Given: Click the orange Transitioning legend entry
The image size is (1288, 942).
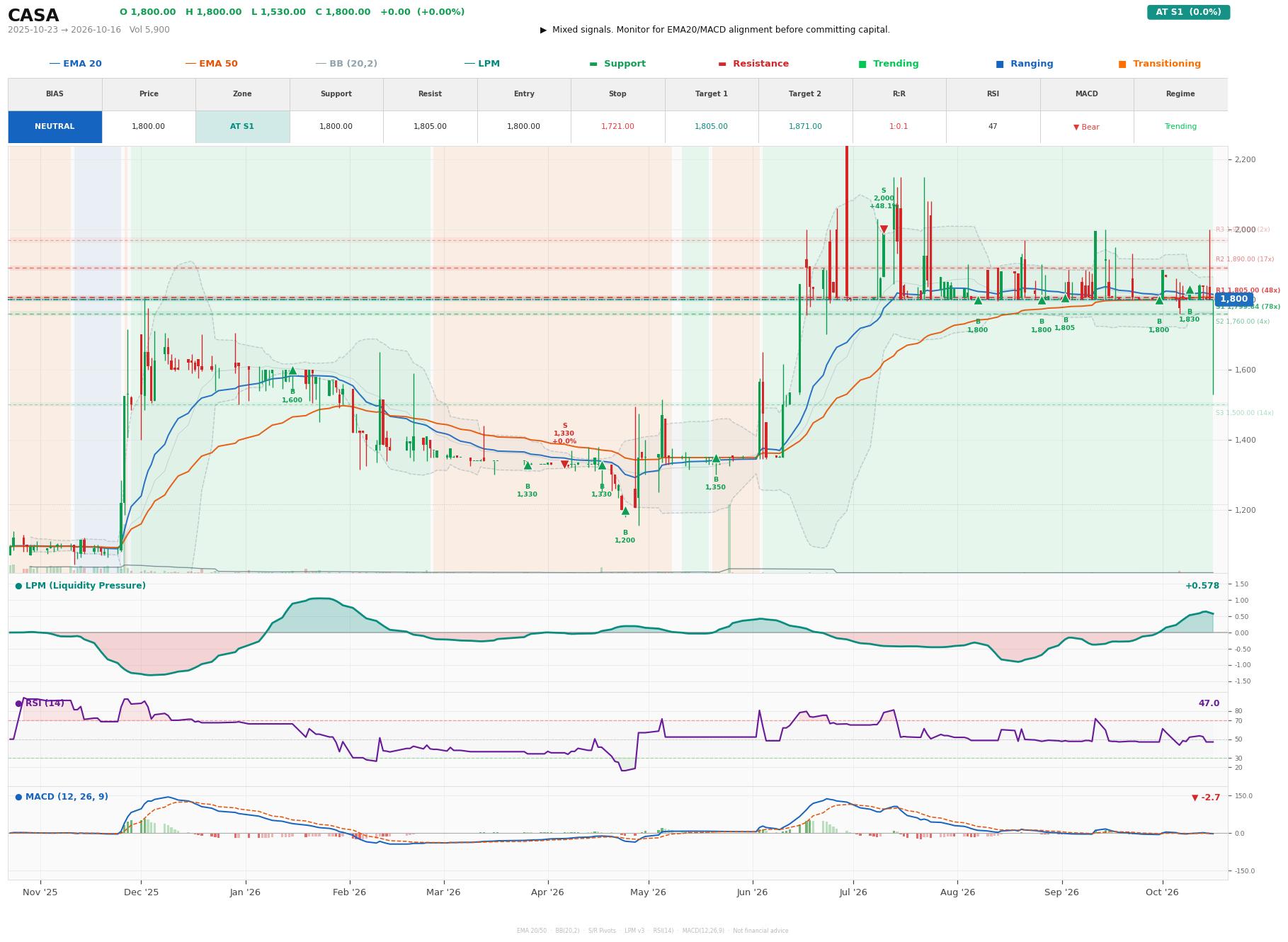Looking at the screenshot, I should [x=1160, y=64].
